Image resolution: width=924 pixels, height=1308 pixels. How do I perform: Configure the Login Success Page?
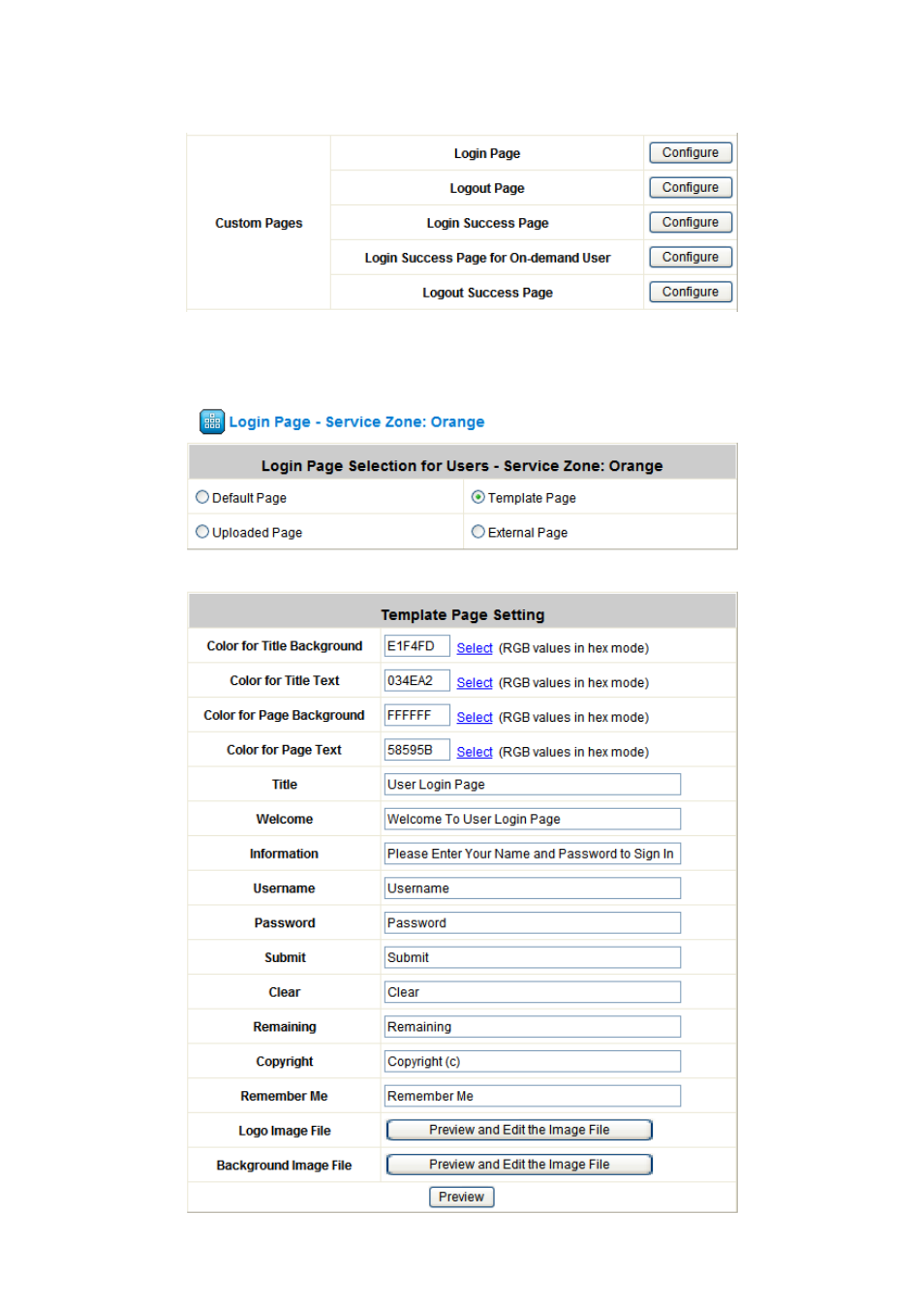(x=691, y=223)
